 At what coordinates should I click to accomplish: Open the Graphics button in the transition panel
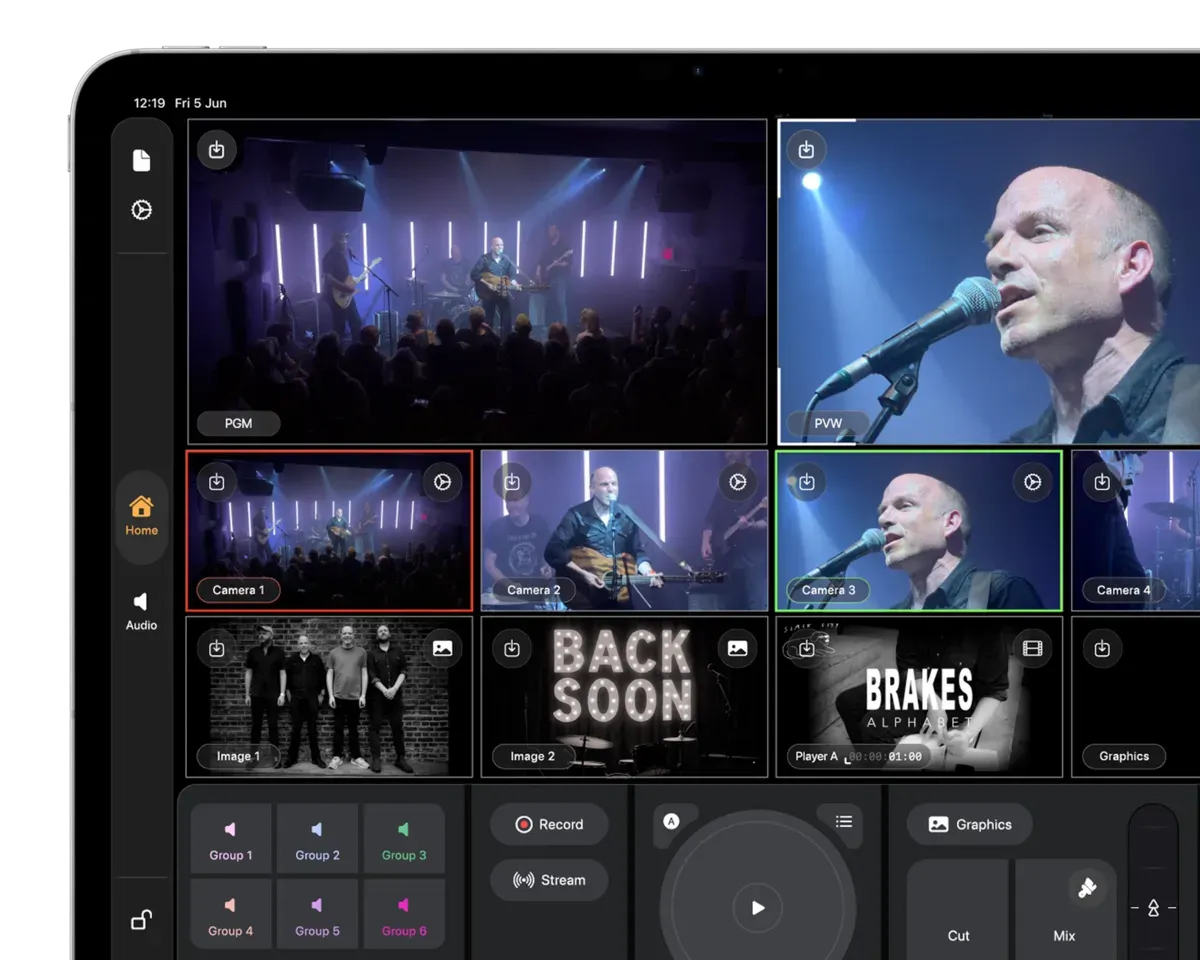tap(970, 825)
